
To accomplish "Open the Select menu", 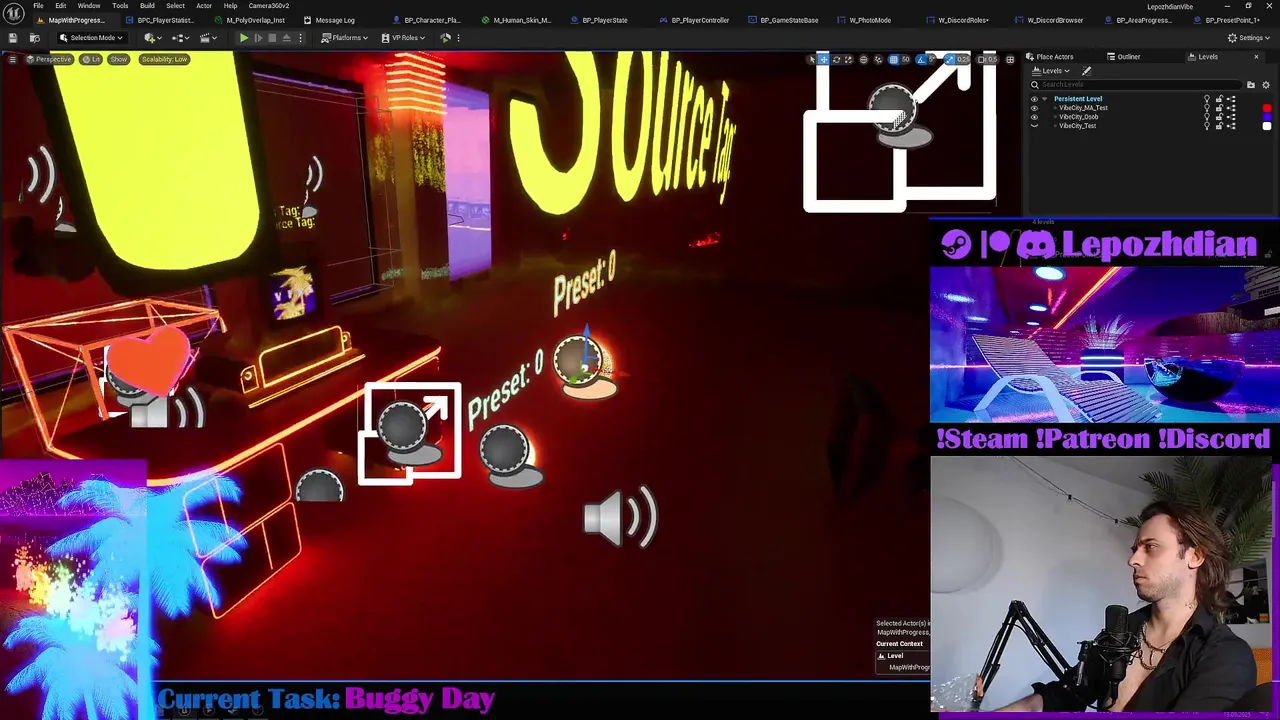I will pos(175,6).
